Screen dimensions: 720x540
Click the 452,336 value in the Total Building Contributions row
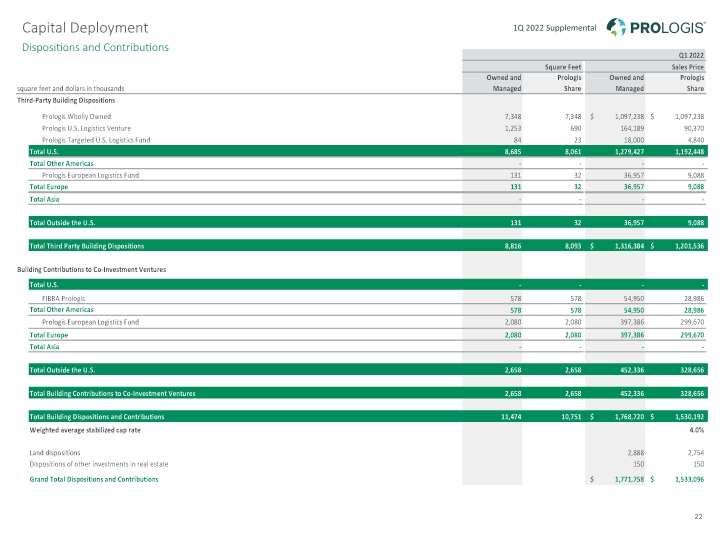(632, 394)
